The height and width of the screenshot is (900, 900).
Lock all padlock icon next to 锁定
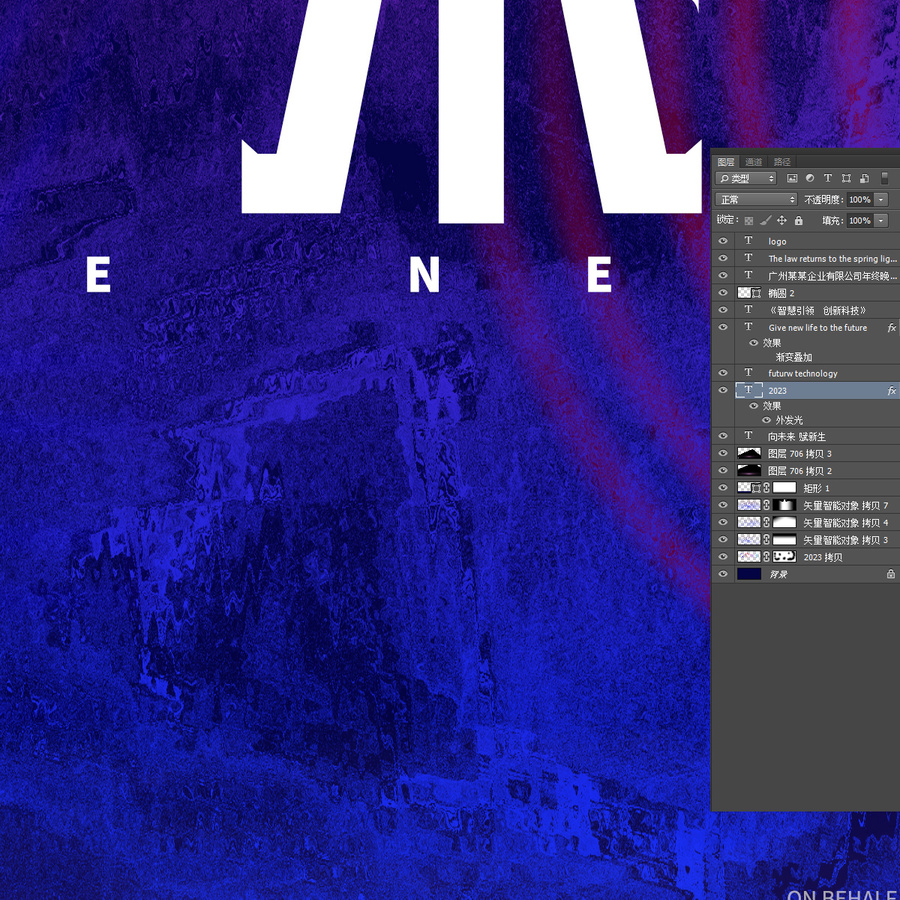(x=798, y=220)
